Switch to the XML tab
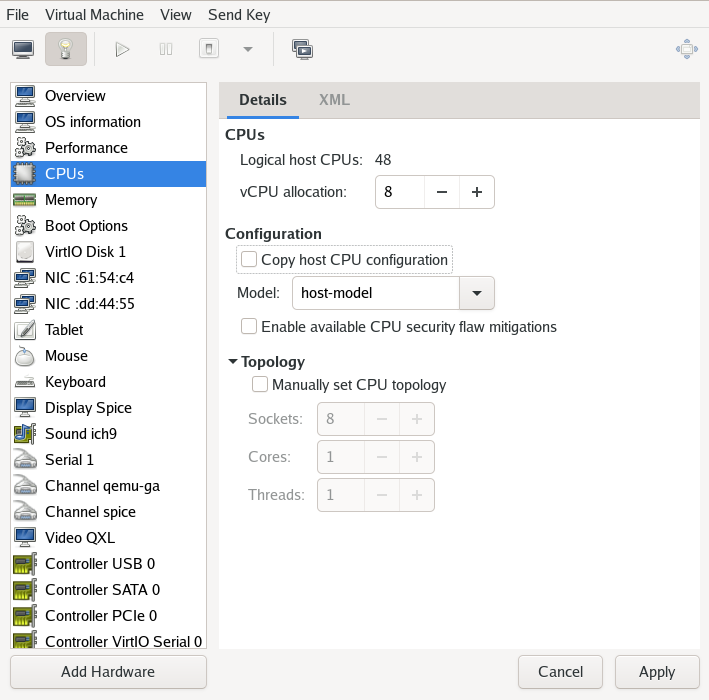Viewport: 709px width, 700px height. (x=334, y=100)
